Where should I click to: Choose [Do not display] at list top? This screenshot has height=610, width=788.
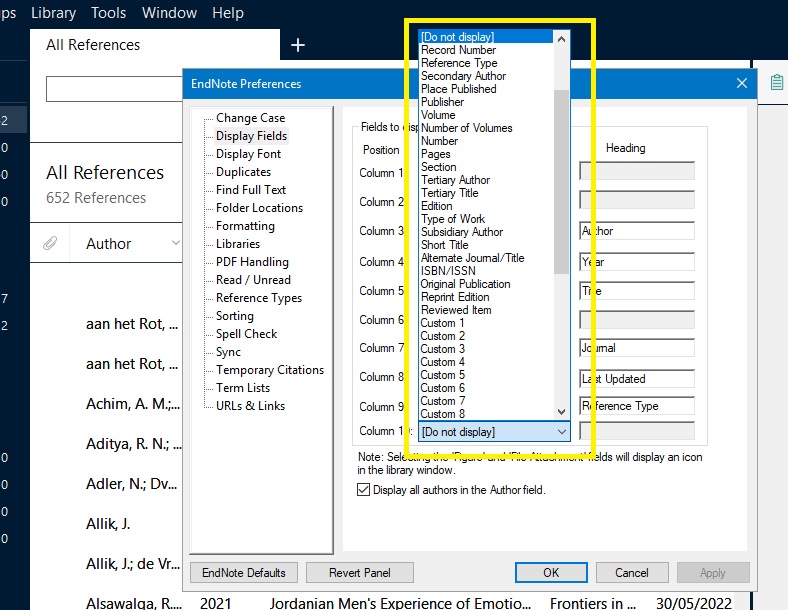point(485,37)
